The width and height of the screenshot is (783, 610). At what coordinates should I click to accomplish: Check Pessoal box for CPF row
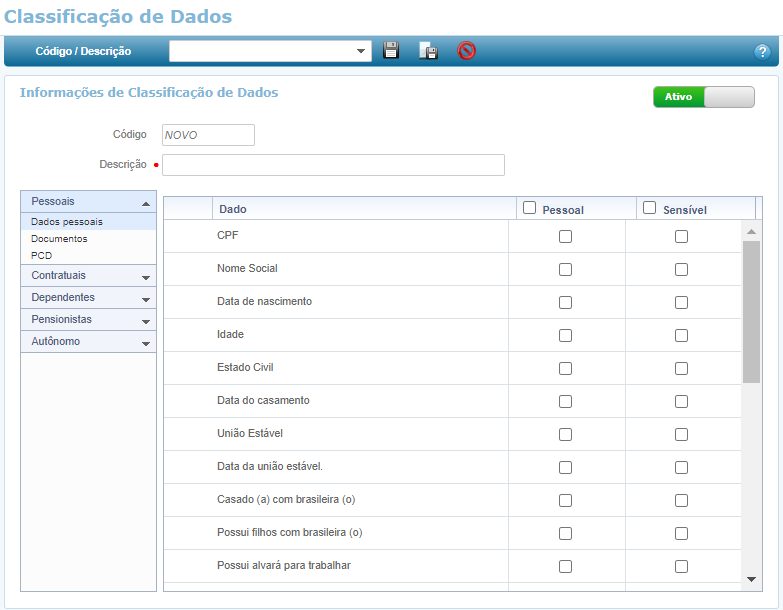(x=565, y=237)
